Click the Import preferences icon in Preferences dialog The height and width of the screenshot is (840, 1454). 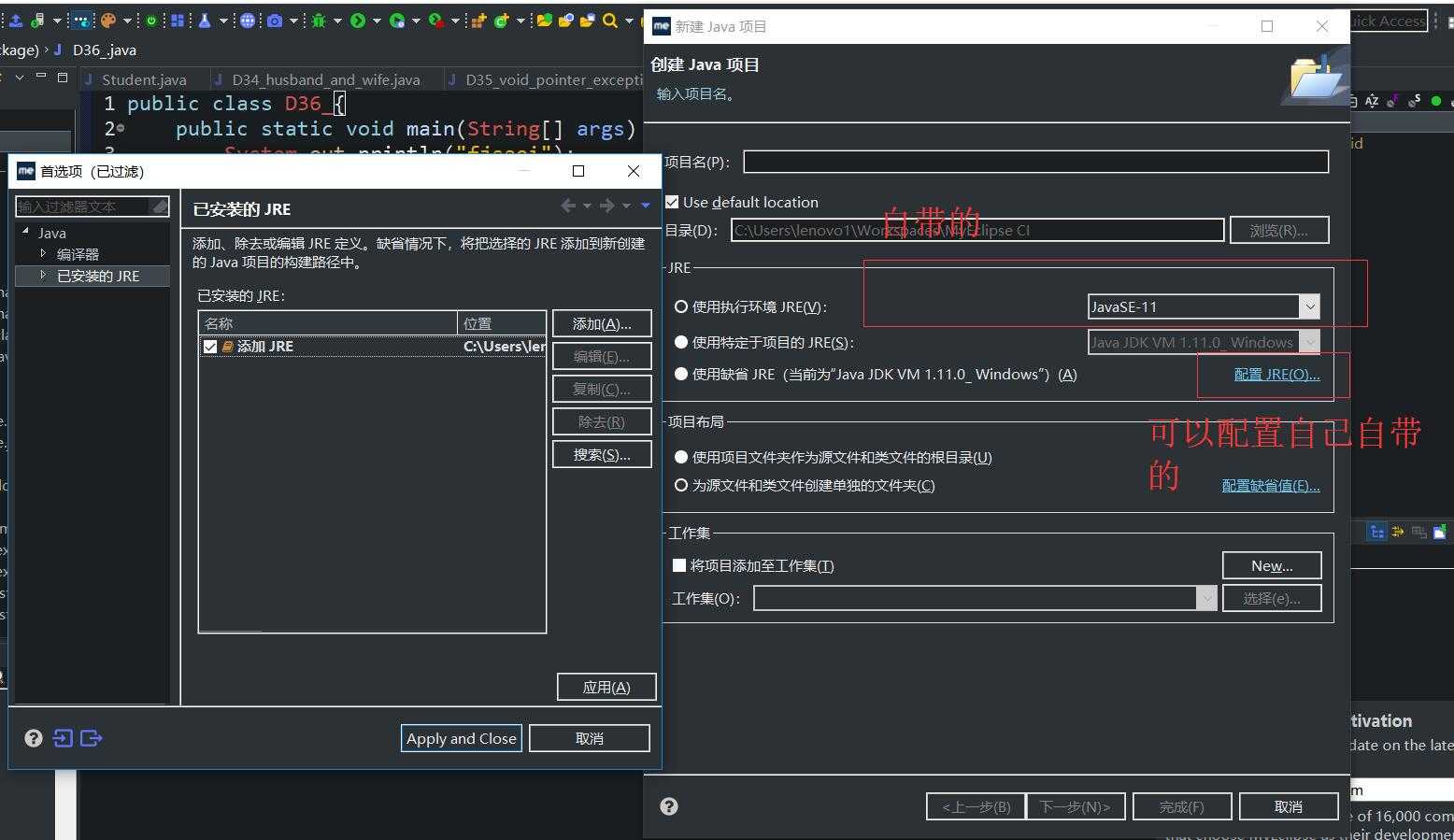point(63,738)
